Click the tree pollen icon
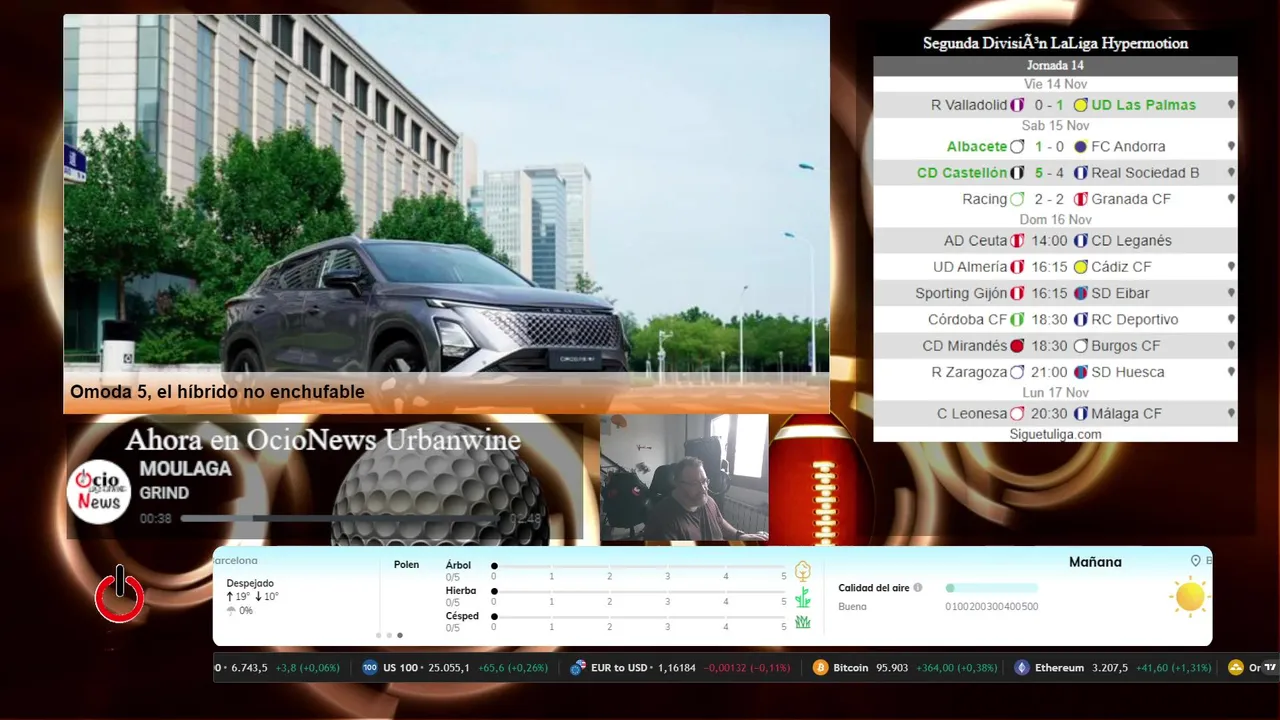Viewport: 1280px width, 720px height. pyautogui.click(x=802, y=571)
